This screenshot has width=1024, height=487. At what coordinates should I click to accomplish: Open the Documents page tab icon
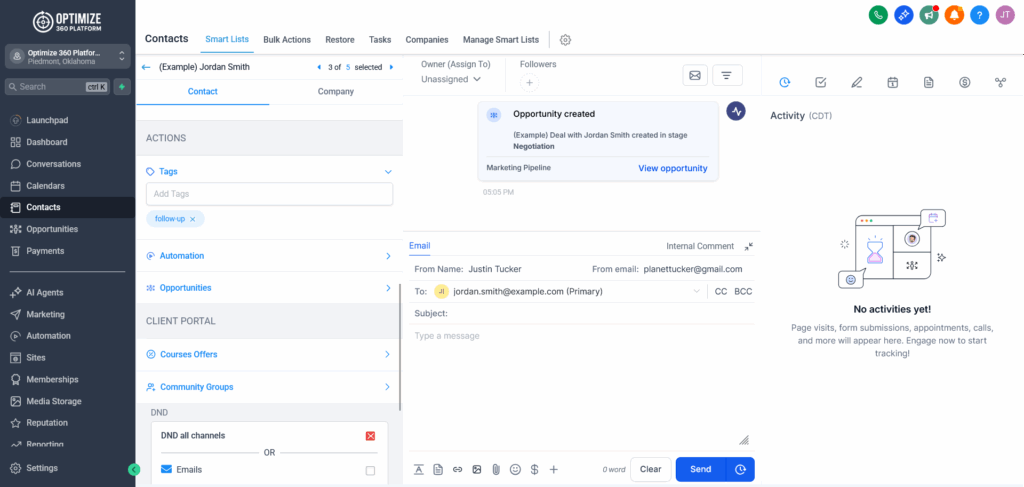929,82
